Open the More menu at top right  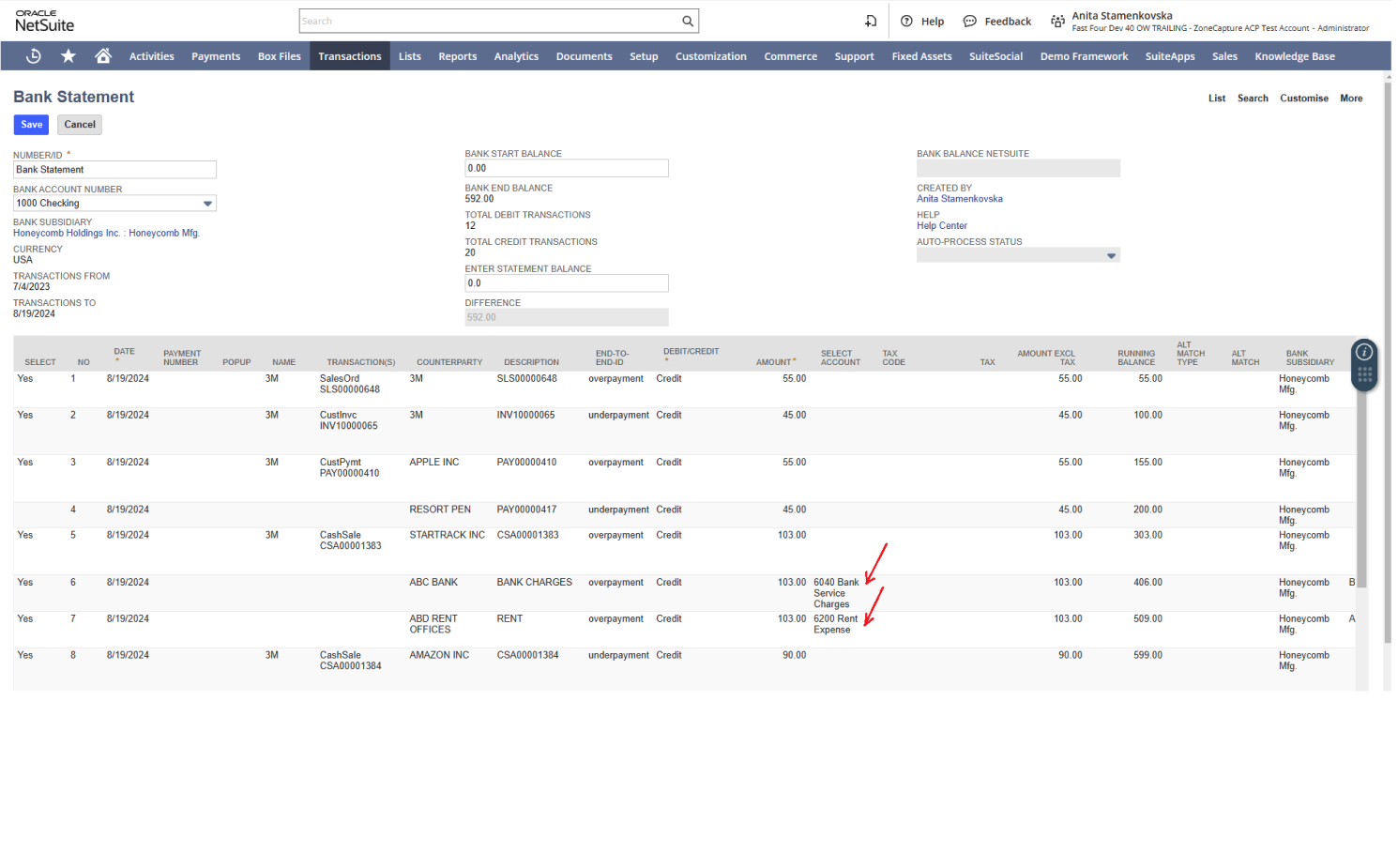pyautogui.click(x=1351, y=99)
